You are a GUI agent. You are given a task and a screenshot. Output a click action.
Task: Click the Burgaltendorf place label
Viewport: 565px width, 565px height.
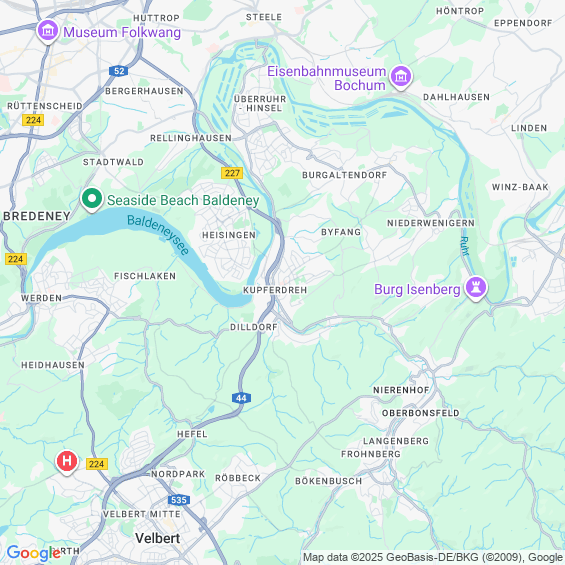pos(344,175)
